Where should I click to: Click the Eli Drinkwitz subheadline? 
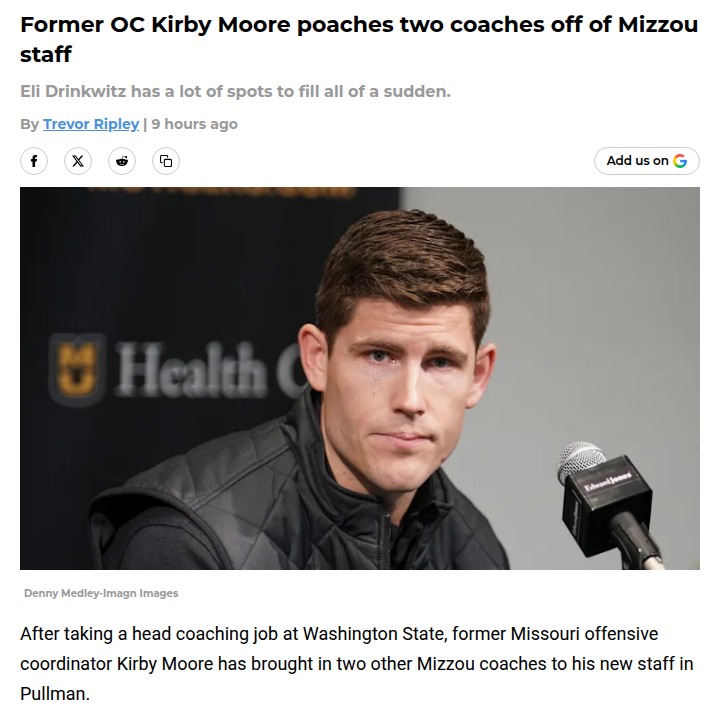point(235,92)
